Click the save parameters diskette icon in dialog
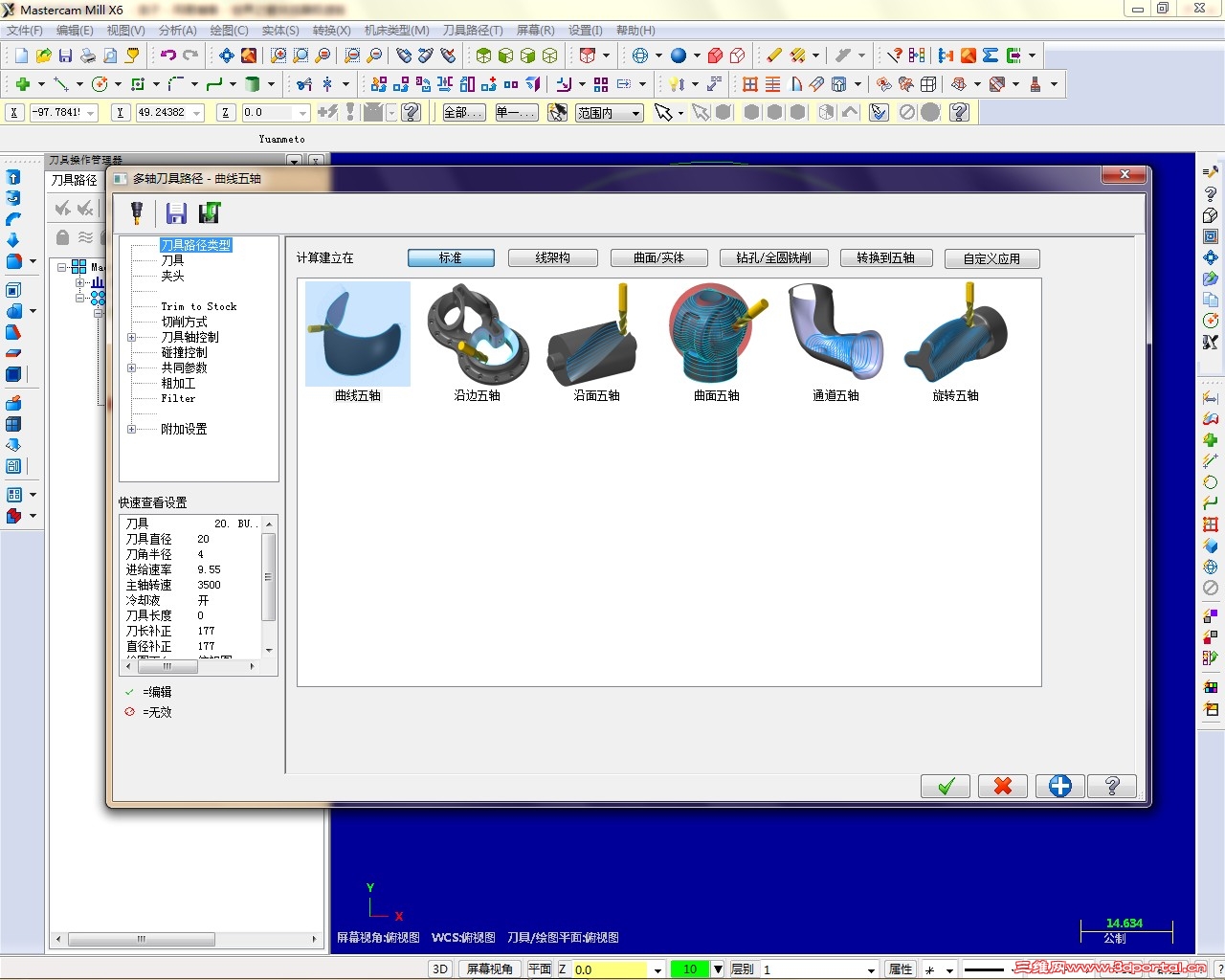 point(176,212)
